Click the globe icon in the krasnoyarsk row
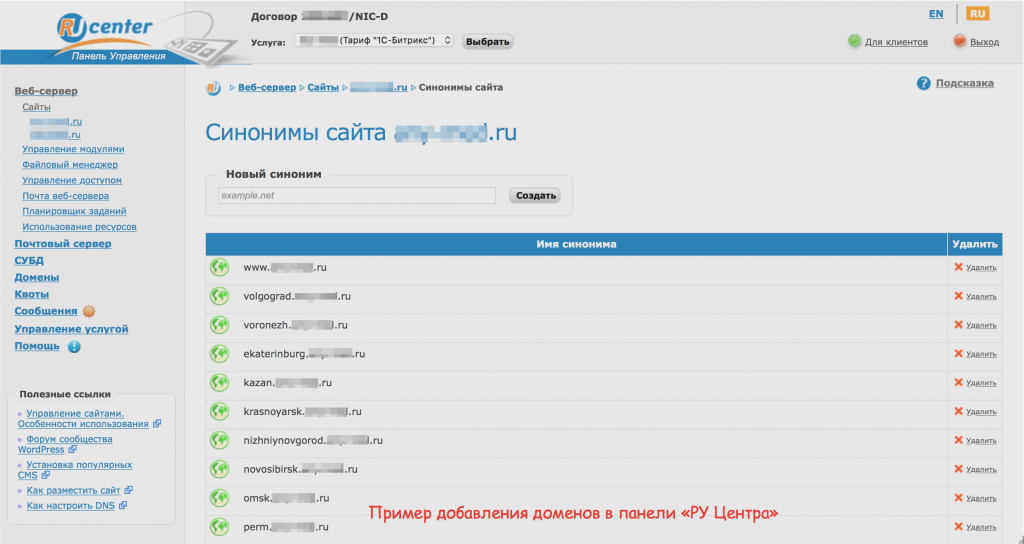 pos(219,411)
